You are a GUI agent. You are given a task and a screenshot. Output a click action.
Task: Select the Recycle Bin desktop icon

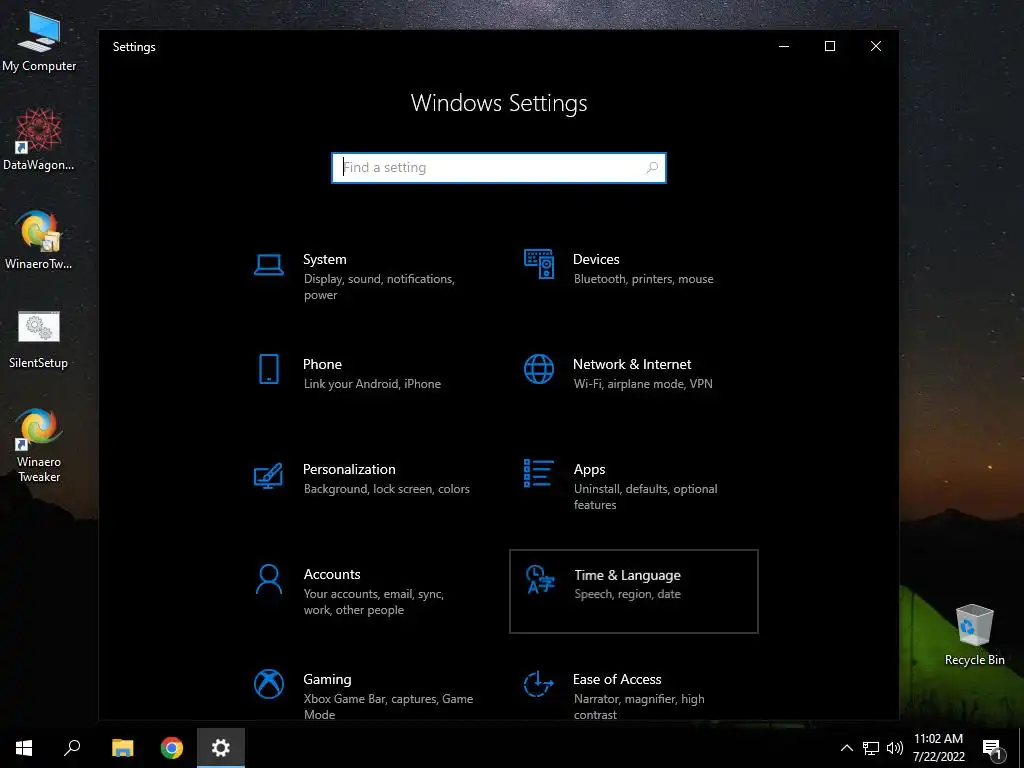click(974, 634)
